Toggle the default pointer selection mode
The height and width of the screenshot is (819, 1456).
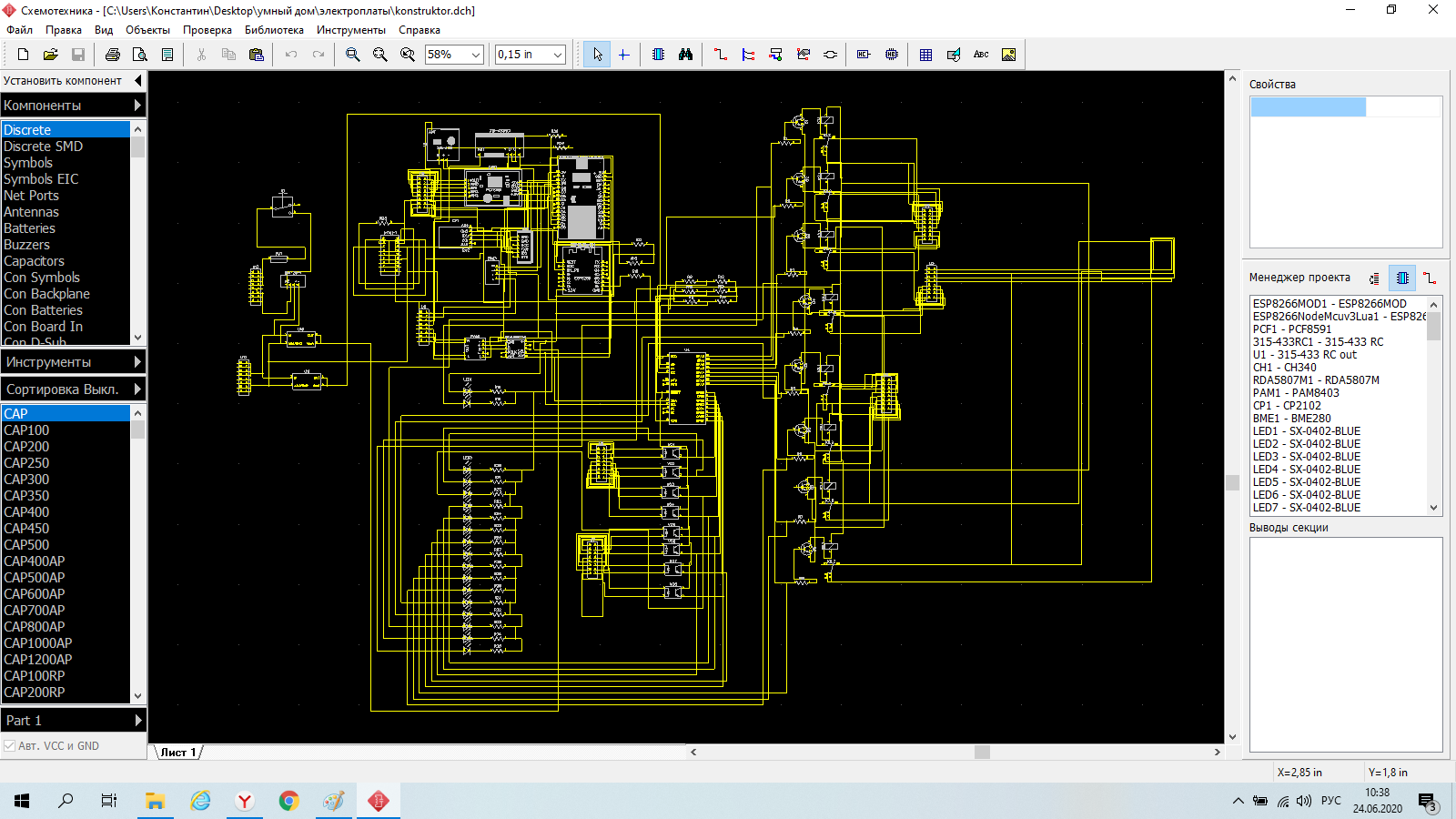click(x=597, y=55)
